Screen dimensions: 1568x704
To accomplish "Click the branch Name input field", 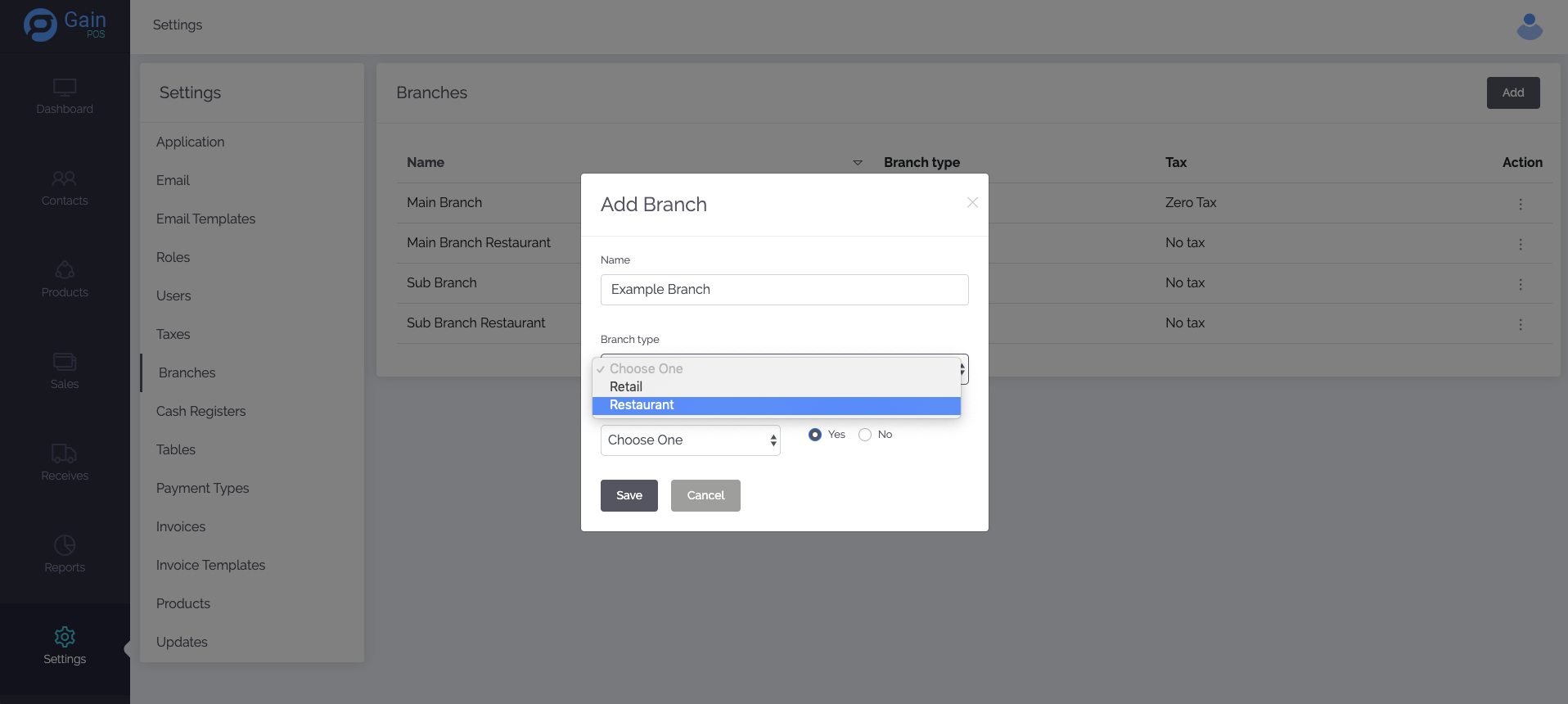I will point(784,290).
